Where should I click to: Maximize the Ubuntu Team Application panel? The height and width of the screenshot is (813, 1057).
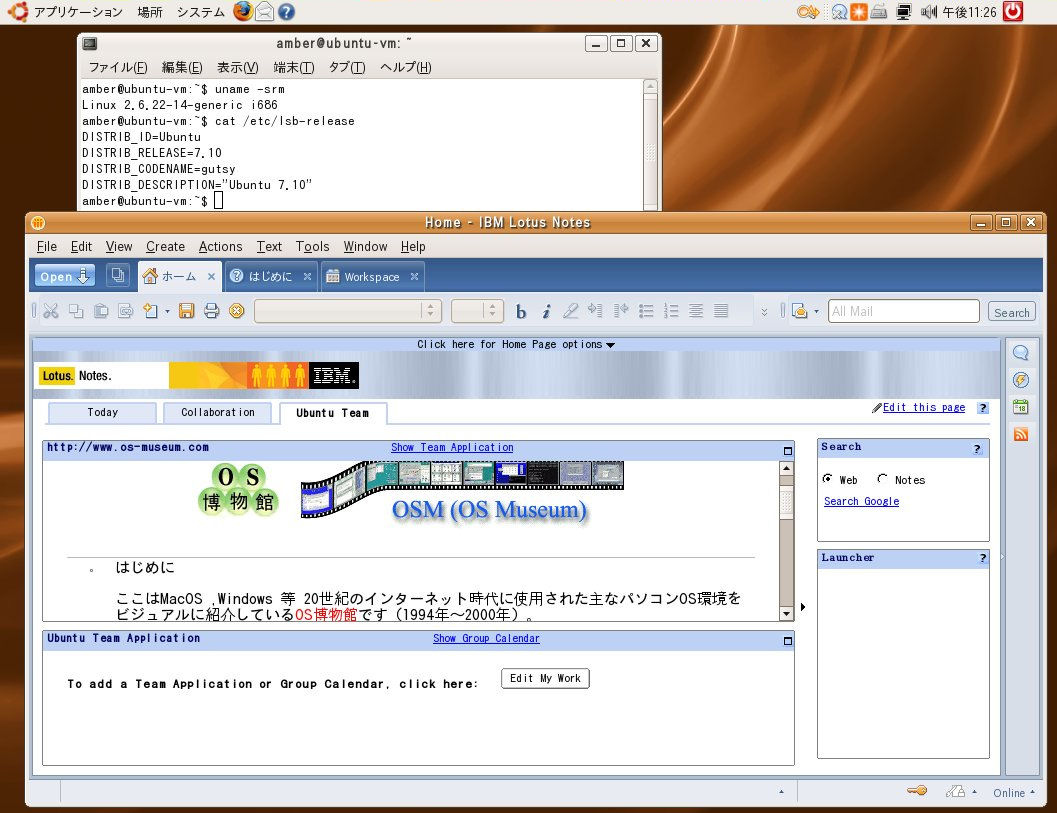pos(787,641)
